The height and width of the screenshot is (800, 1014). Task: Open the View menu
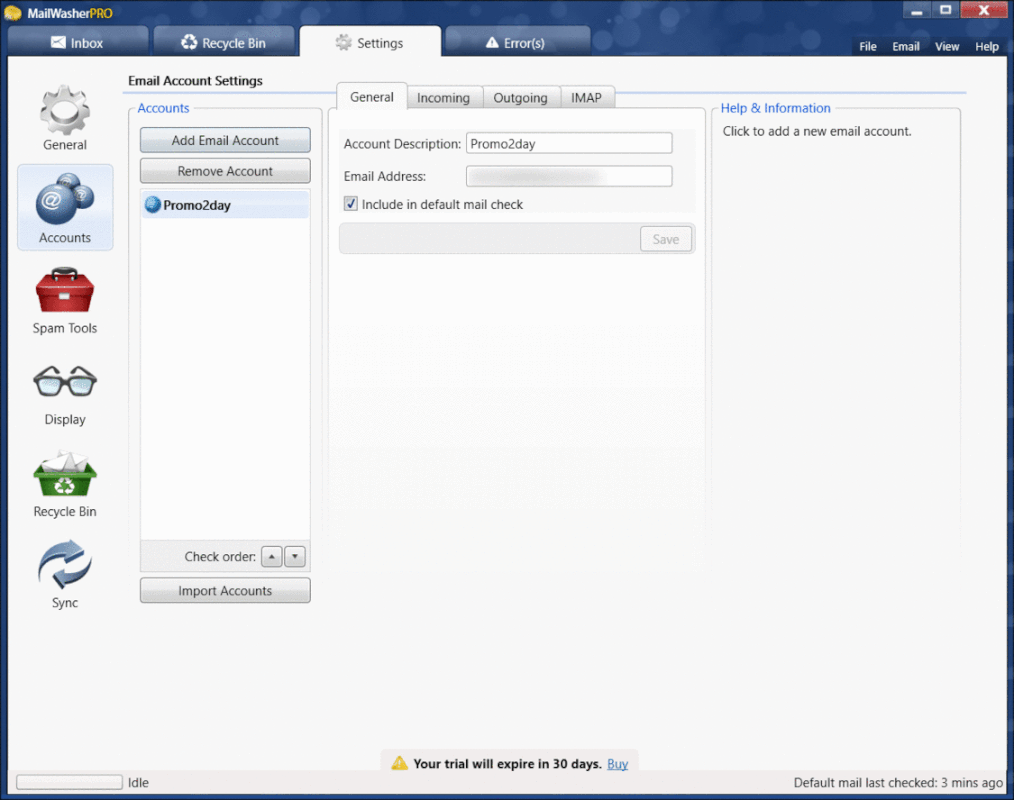[x=947, y=47]
